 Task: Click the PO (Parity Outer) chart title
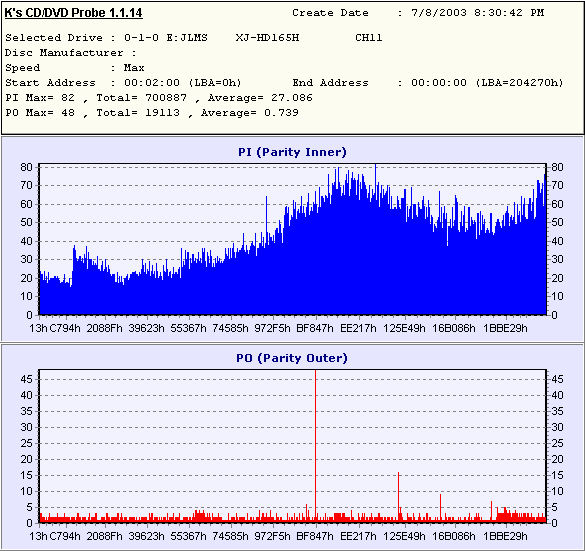[x=292, y=358]
